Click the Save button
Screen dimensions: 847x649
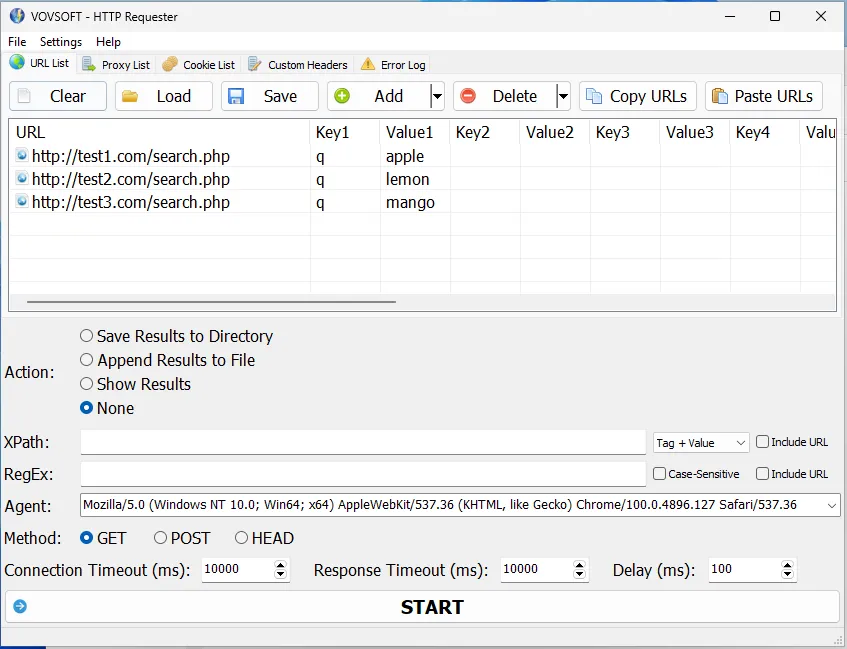pyautogui.click(x=270, y=96)
